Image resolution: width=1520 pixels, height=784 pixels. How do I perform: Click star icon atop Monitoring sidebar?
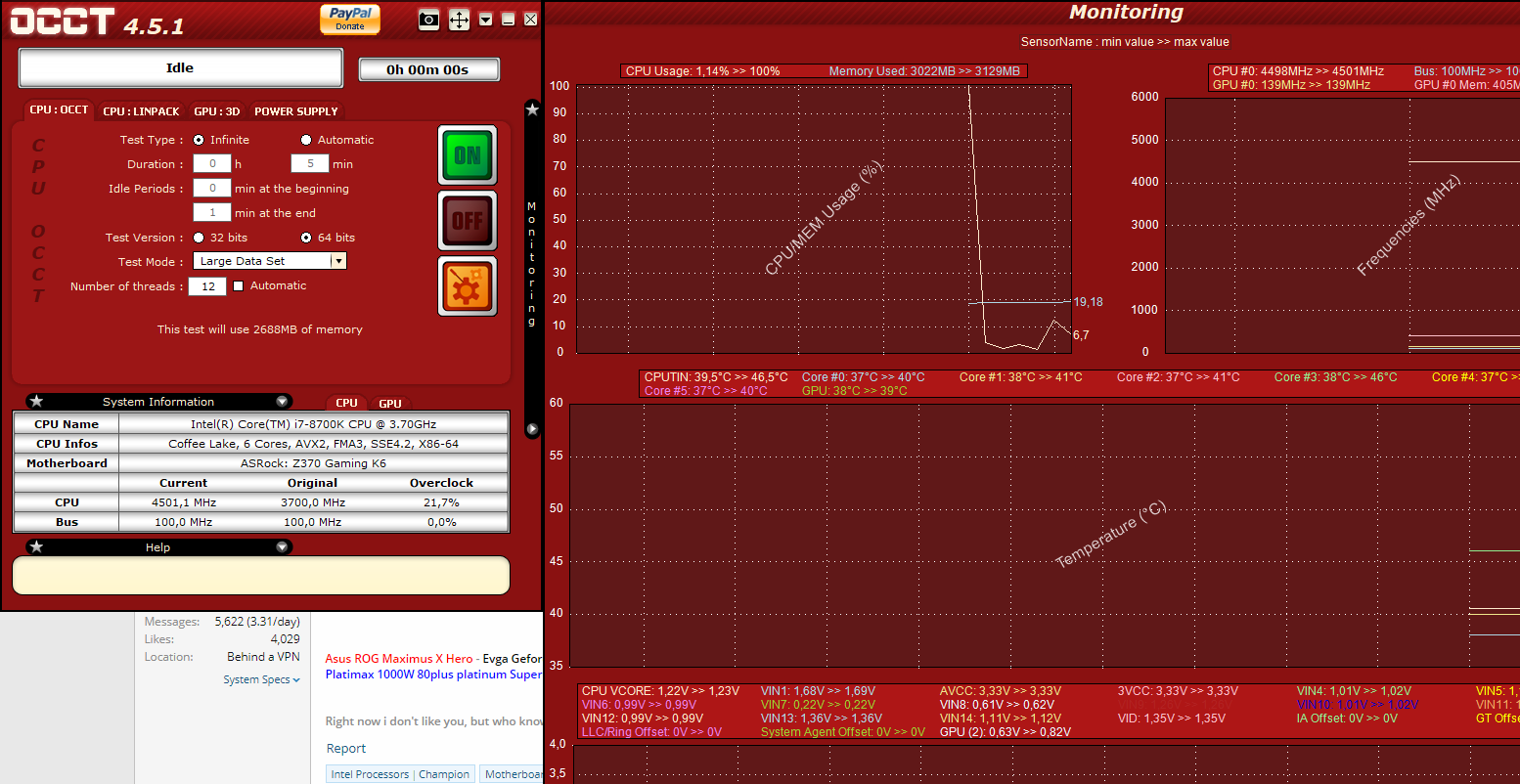tap(532, 109)
